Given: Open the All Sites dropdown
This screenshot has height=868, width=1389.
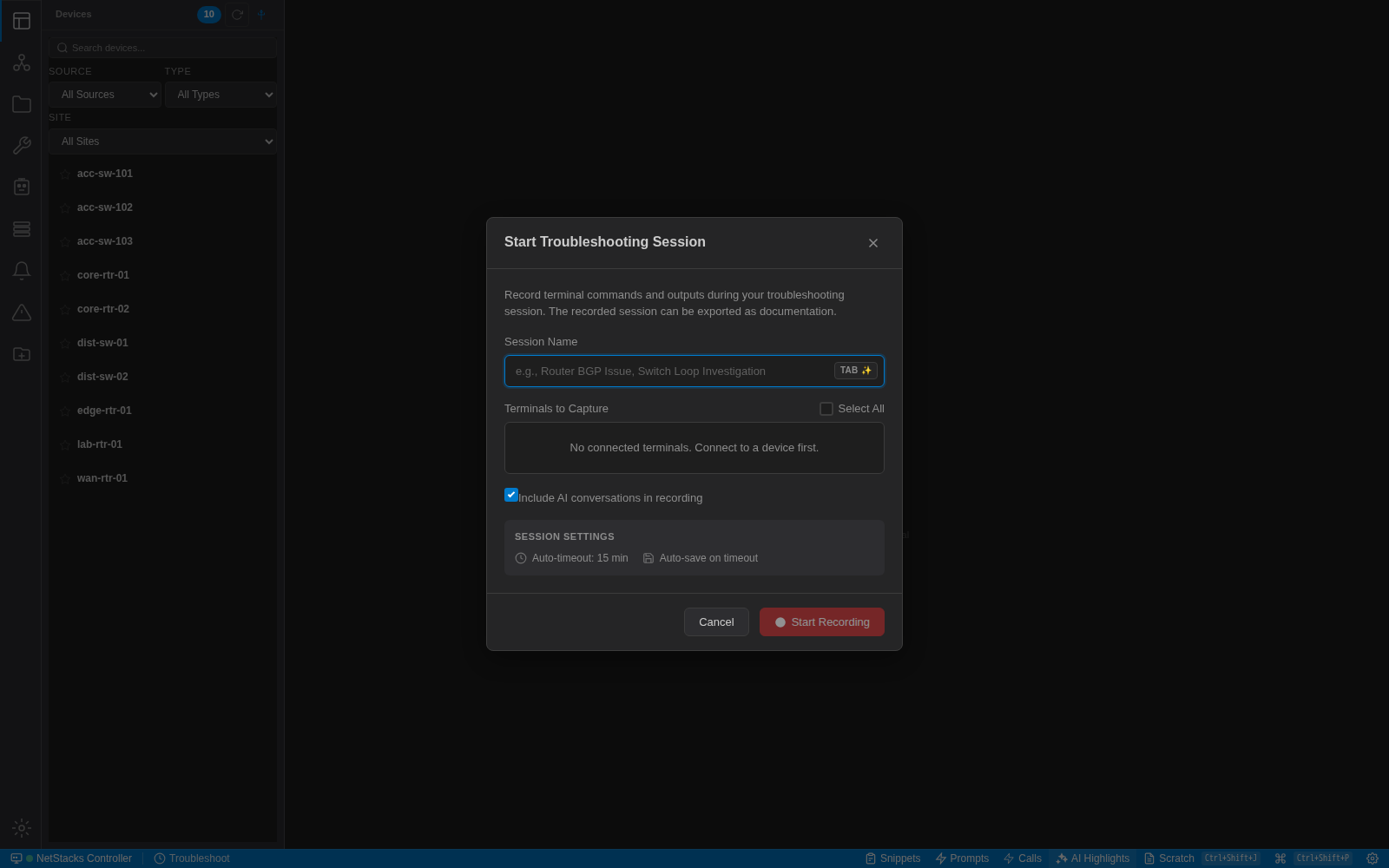Looking at the screenshot, I should pyautogui.click(x=162, y=141).
